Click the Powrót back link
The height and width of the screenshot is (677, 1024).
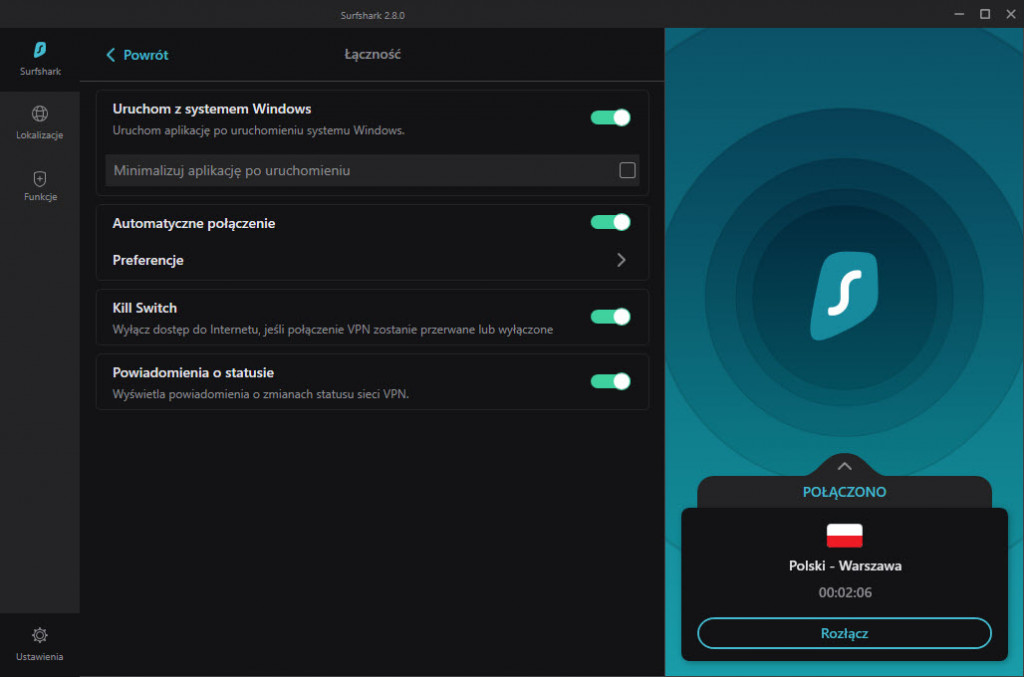click(x=145, y=55)
